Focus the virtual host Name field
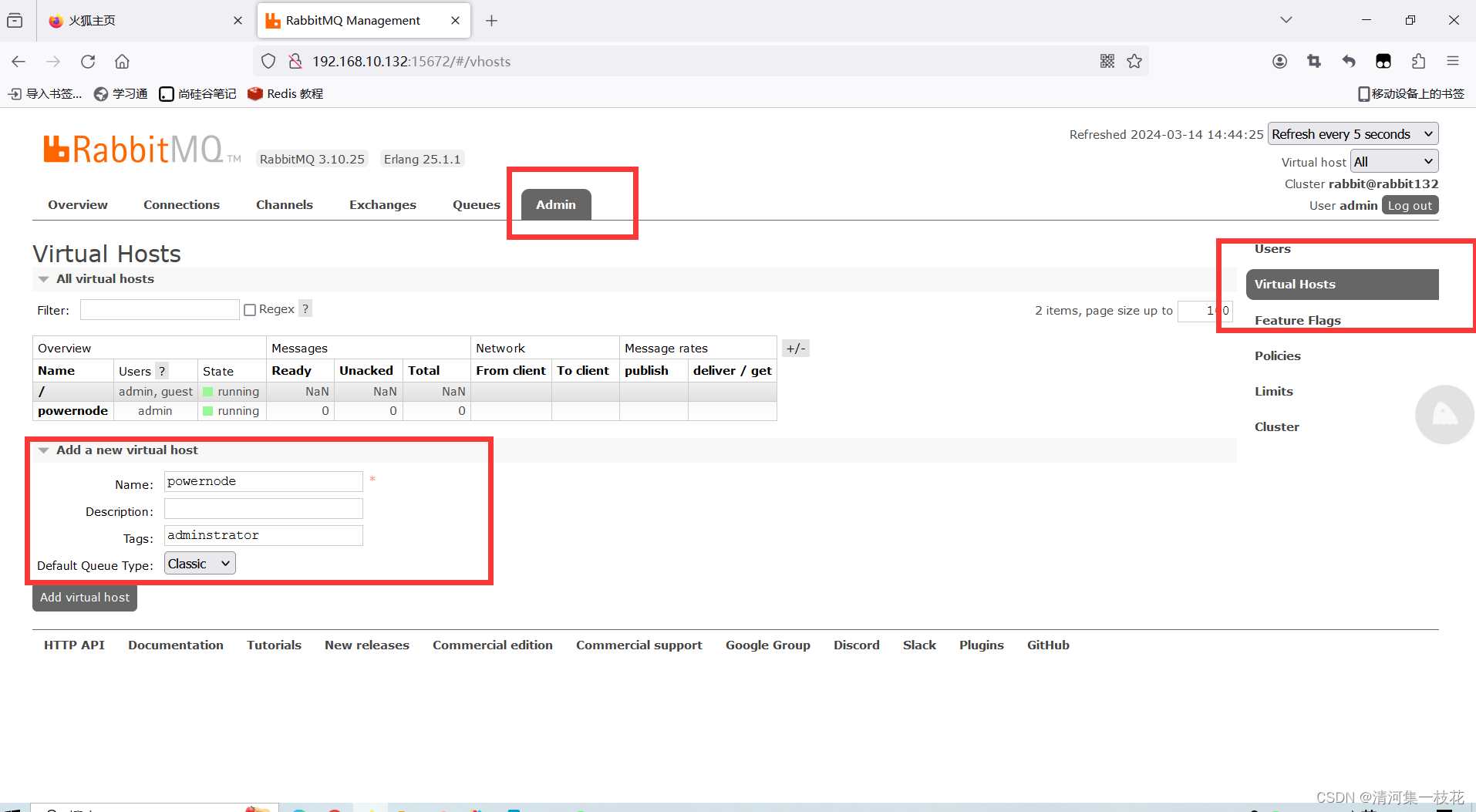The height and width of the screenshot is (812, 1476). (264, 482)
